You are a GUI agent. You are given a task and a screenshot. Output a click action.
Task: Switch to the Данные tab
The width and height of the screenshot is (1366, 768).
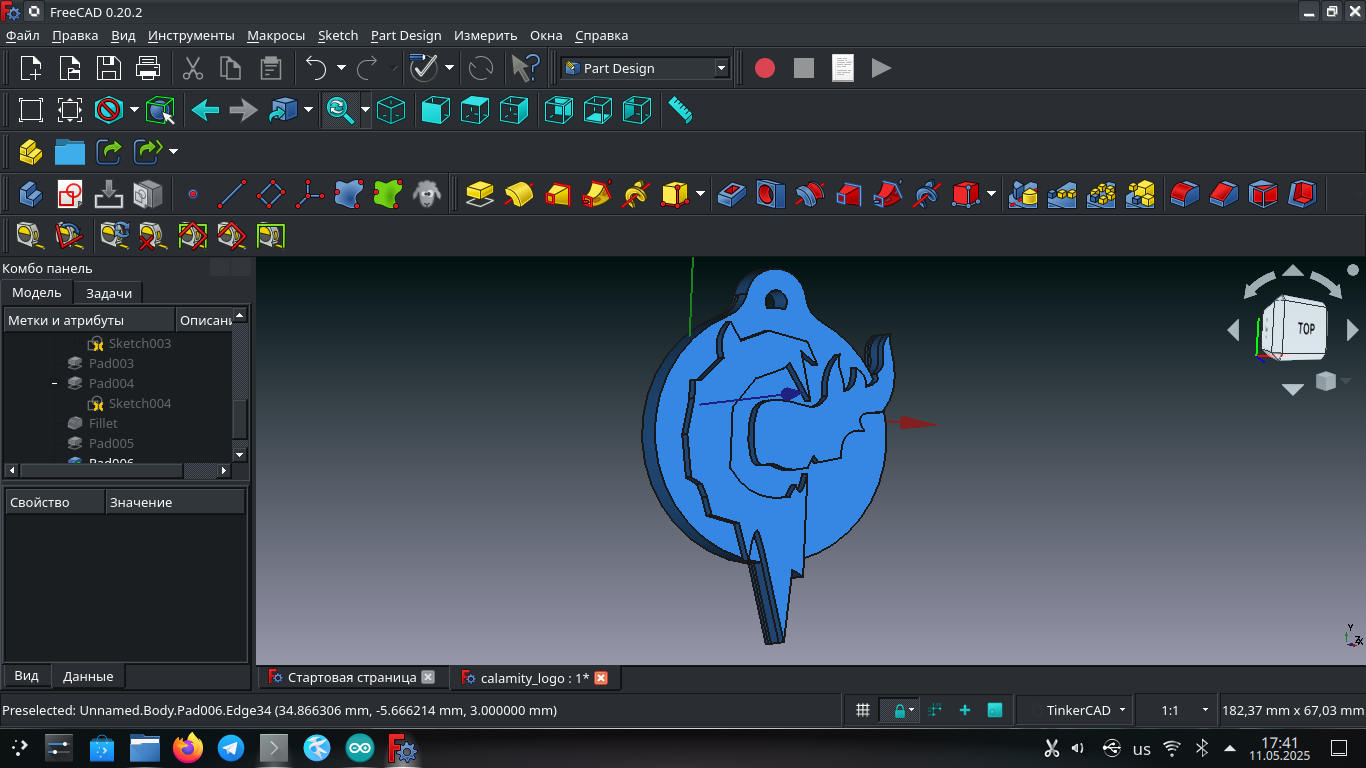point(88,676)
